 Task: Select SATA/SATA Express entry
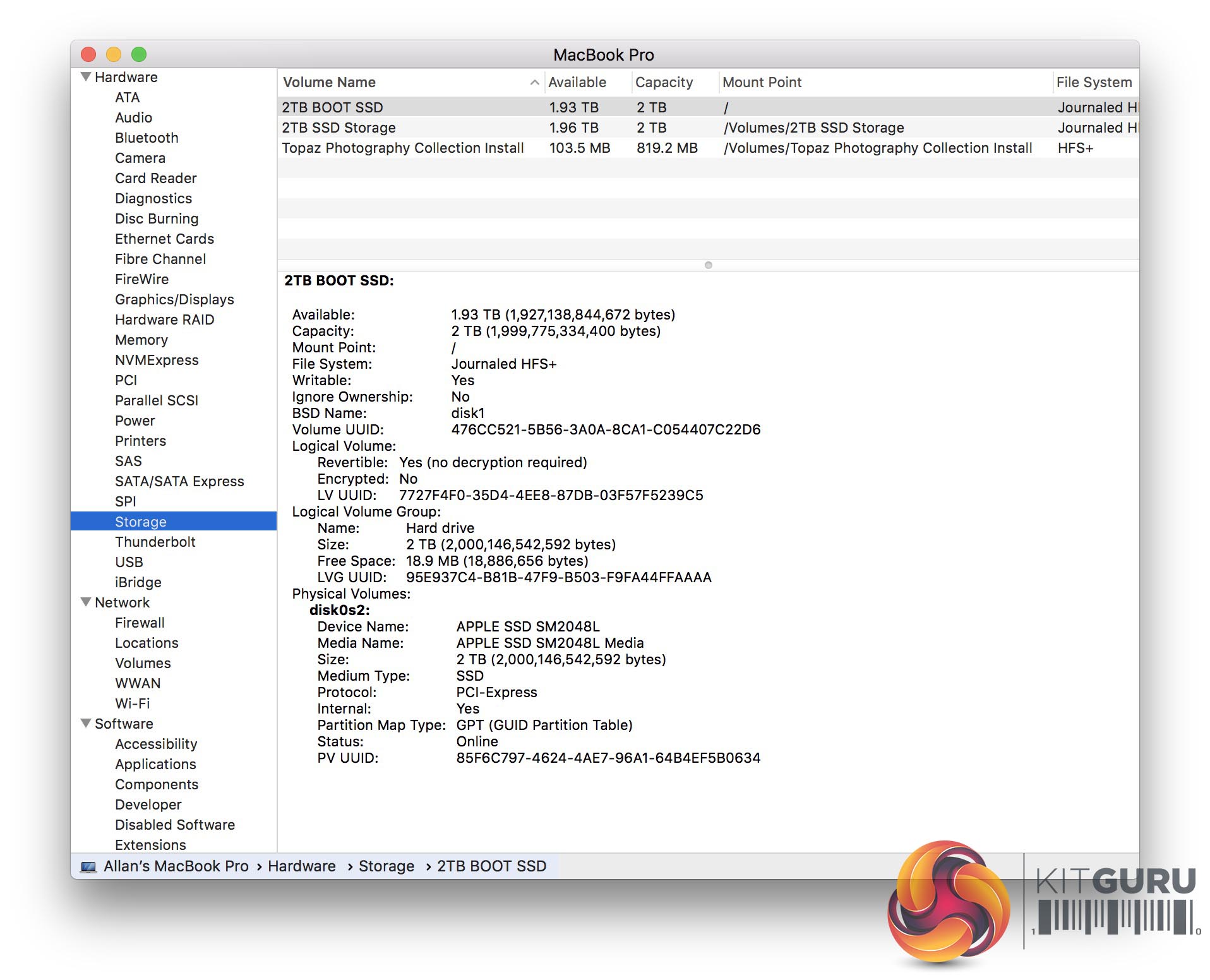coord(179,481)
